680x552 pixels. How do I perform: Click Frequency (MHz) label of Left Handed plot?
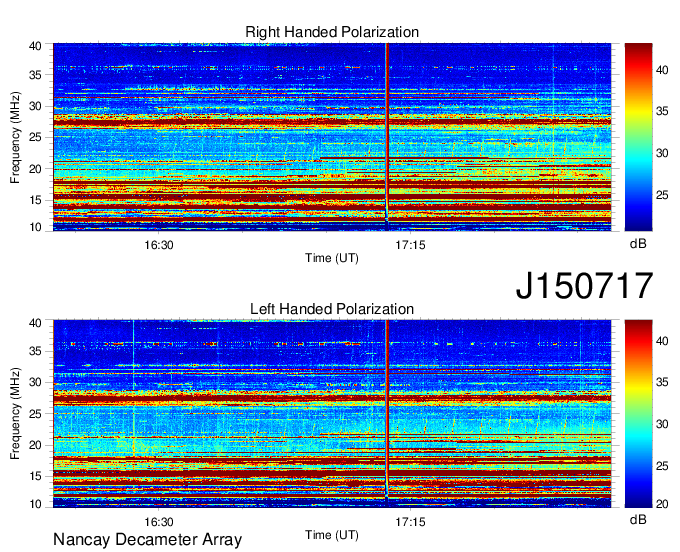tap(15, 414)
